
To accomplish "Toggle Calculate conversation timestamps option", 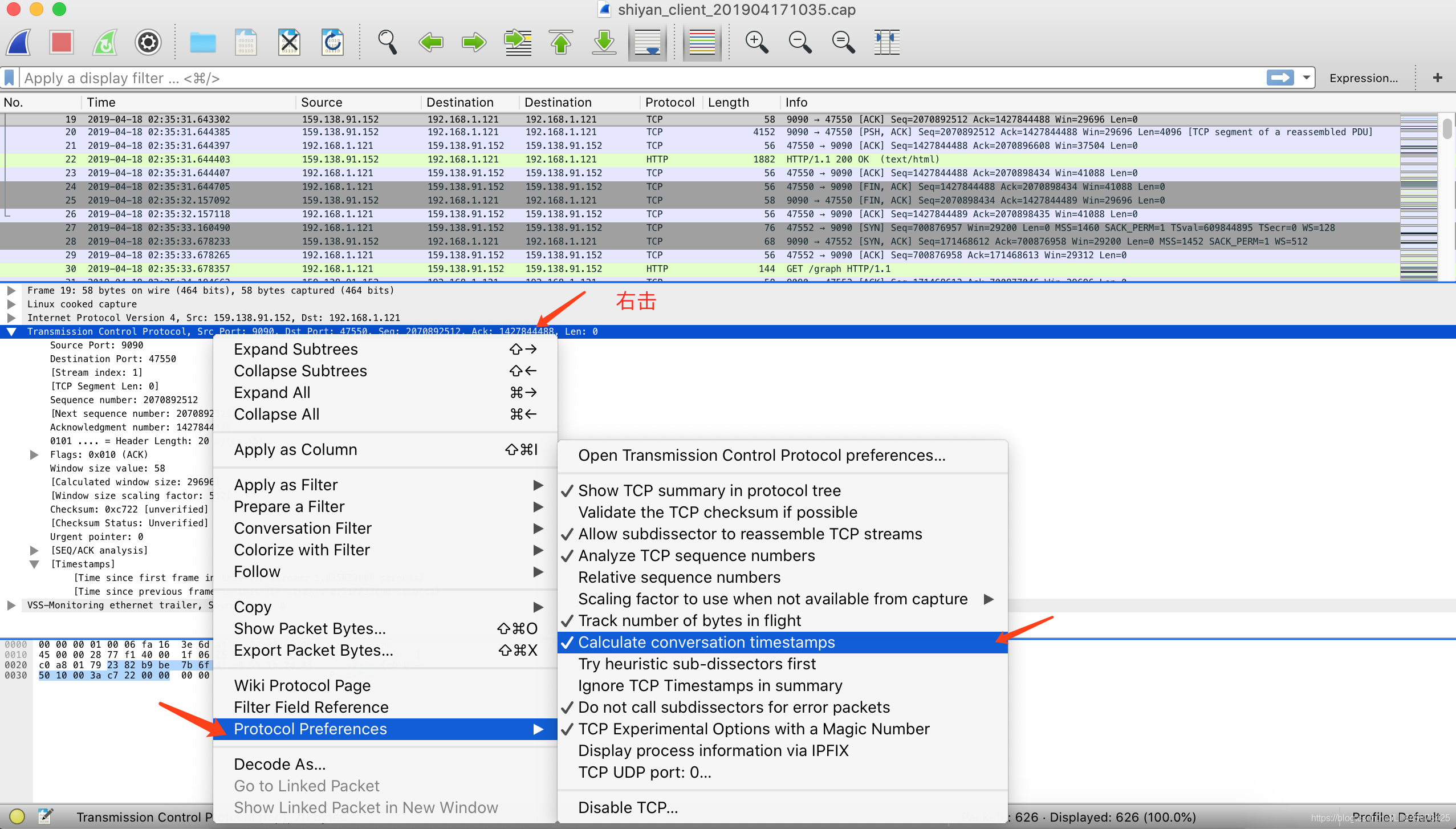I will click(x=705, y=642).
